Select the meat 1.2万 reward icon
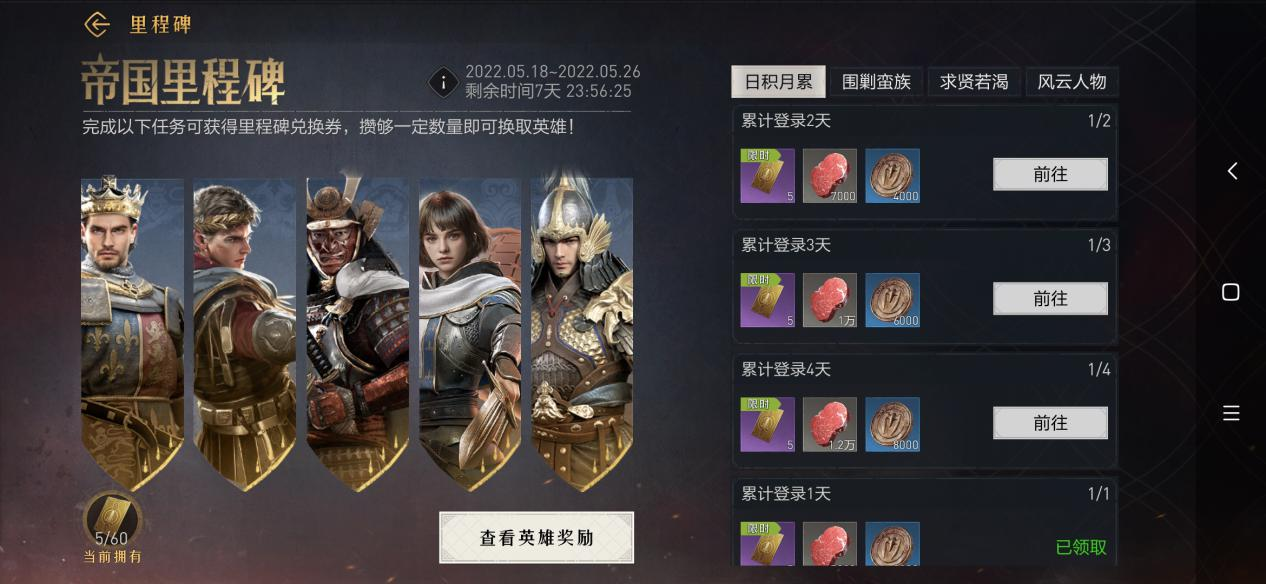Image resolution: width=1266 pixels, height=584 pixels. 829,424
